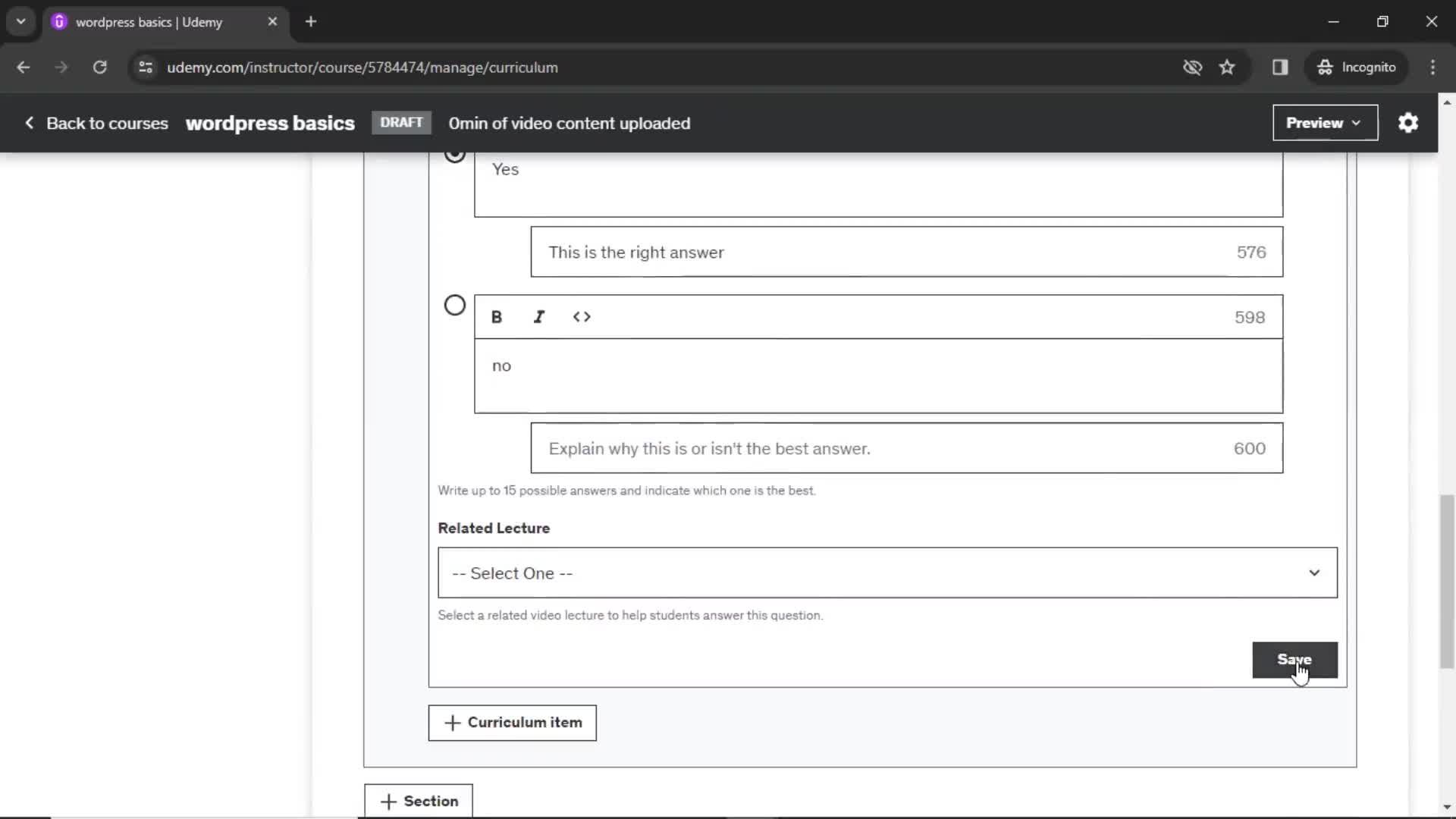
Task: Click the Add Curriculum item button
Action: [512, 722]
